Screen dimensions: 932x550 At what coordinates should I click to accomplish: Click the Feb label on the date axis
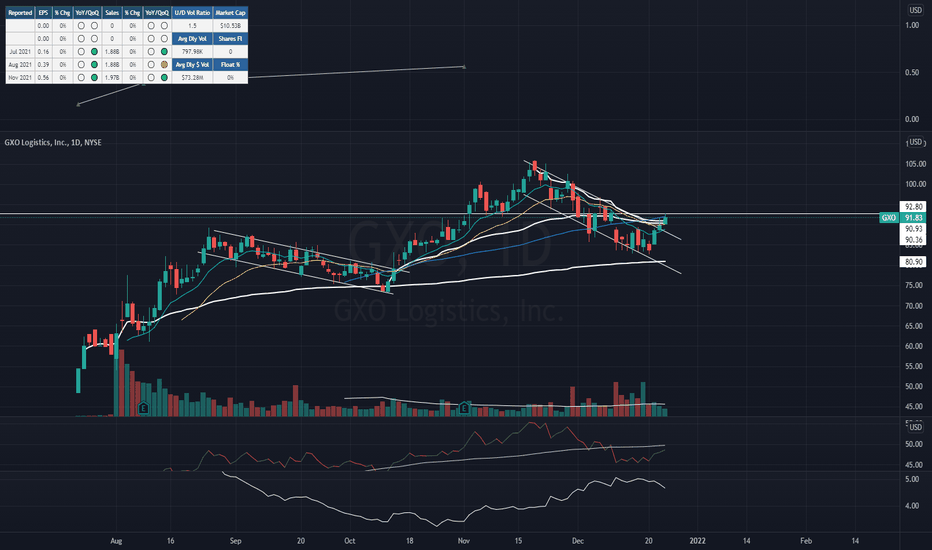pos(806,540)
